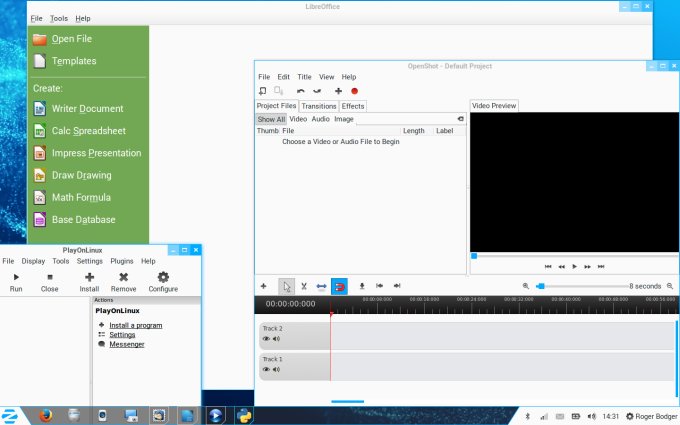
Task: Toggle the snapping magnet tool
Action: pos(339,286)
